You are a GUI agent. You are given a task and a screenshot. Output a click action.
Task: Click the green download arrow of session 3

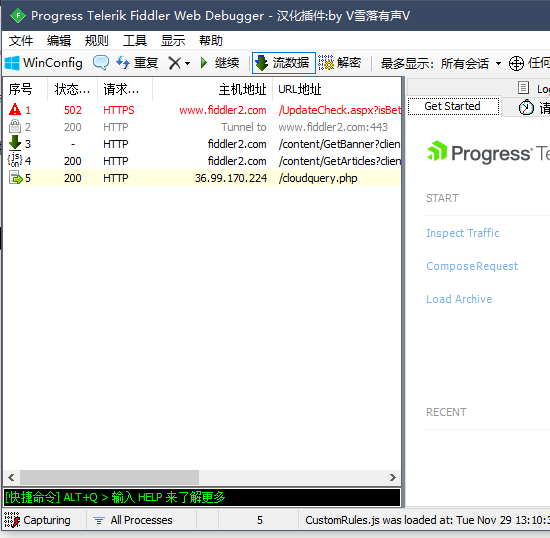[15, 143]
